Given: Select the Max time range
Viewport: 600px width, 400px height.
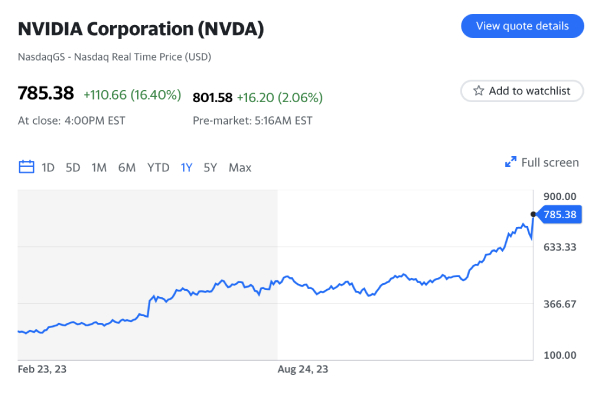Looking at the screenshot, I should click(x=240, y=167).
